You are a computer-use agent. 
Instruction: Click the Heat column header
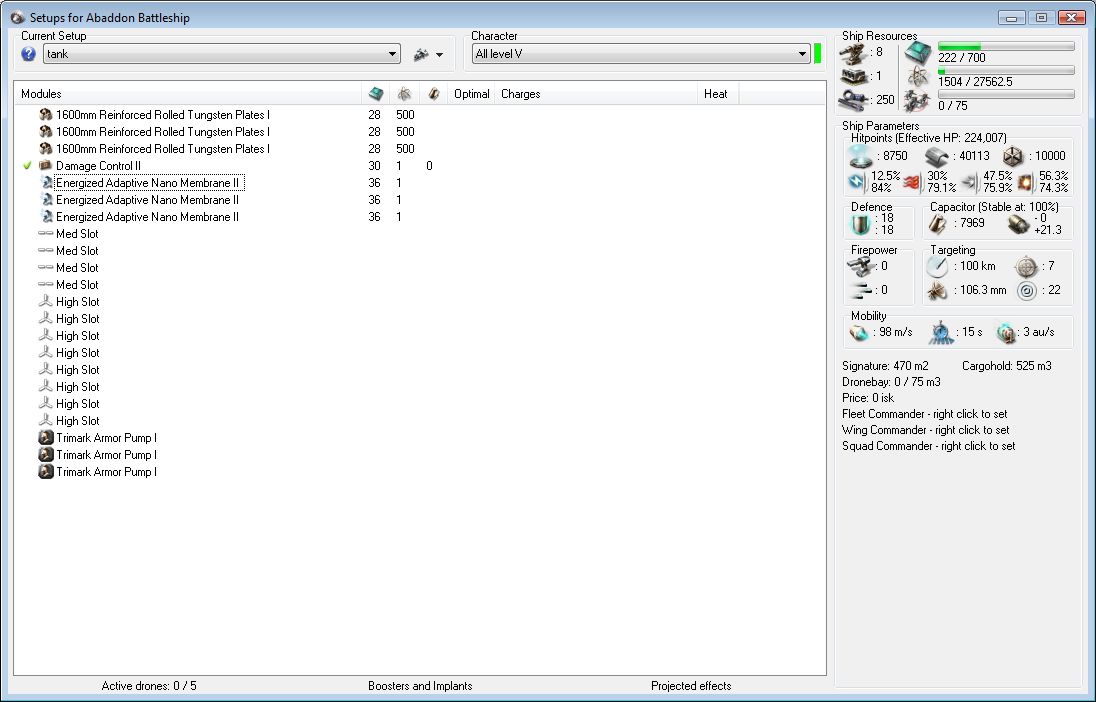tap(716, 94)
